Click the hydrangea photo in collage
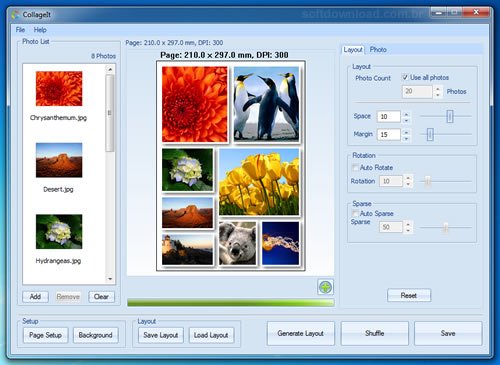The image size is (500, 365). (187, 170)
